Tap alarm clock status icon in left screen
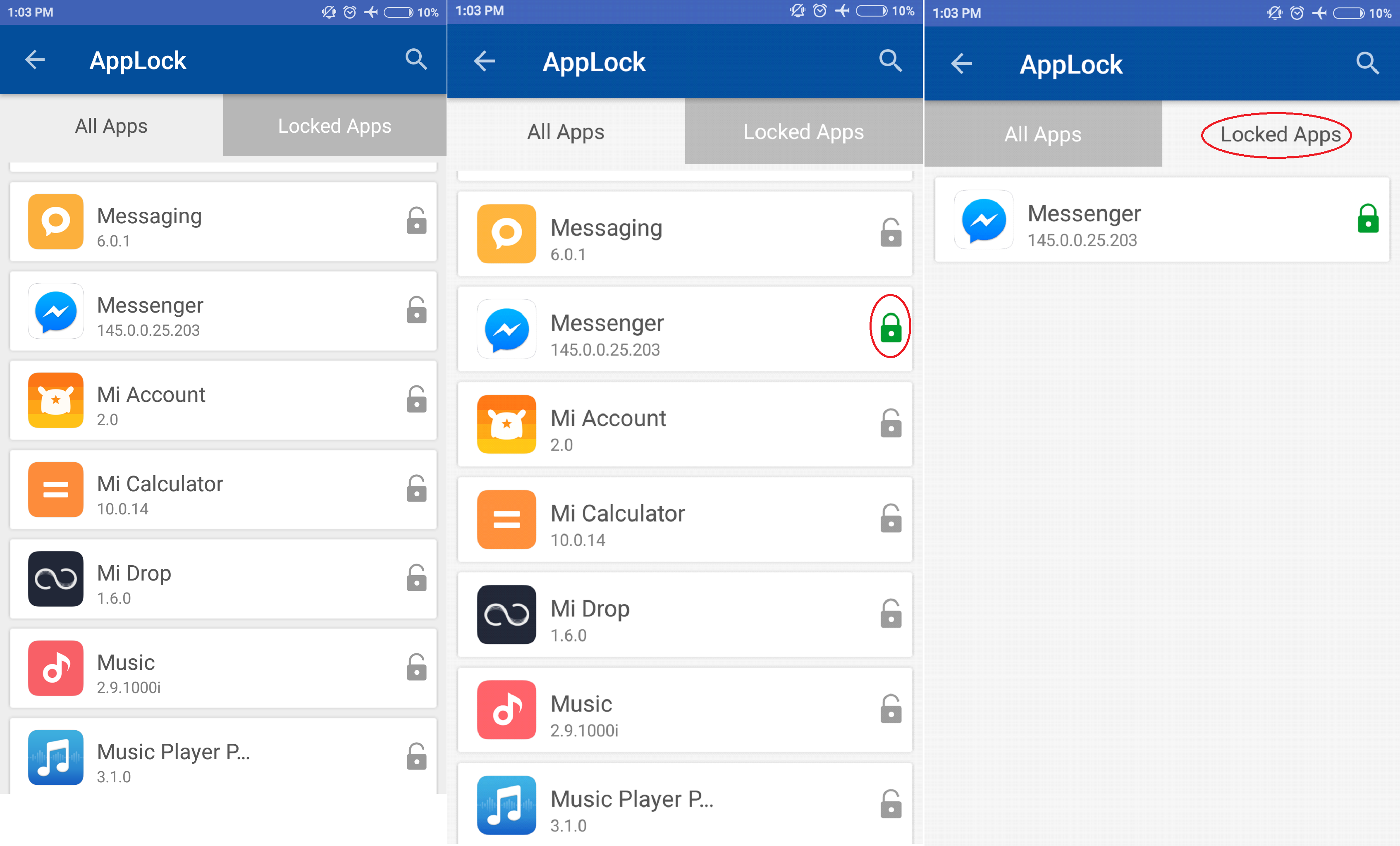The width and height of the screenshot is (1400, 846). [x=350, y=12]
